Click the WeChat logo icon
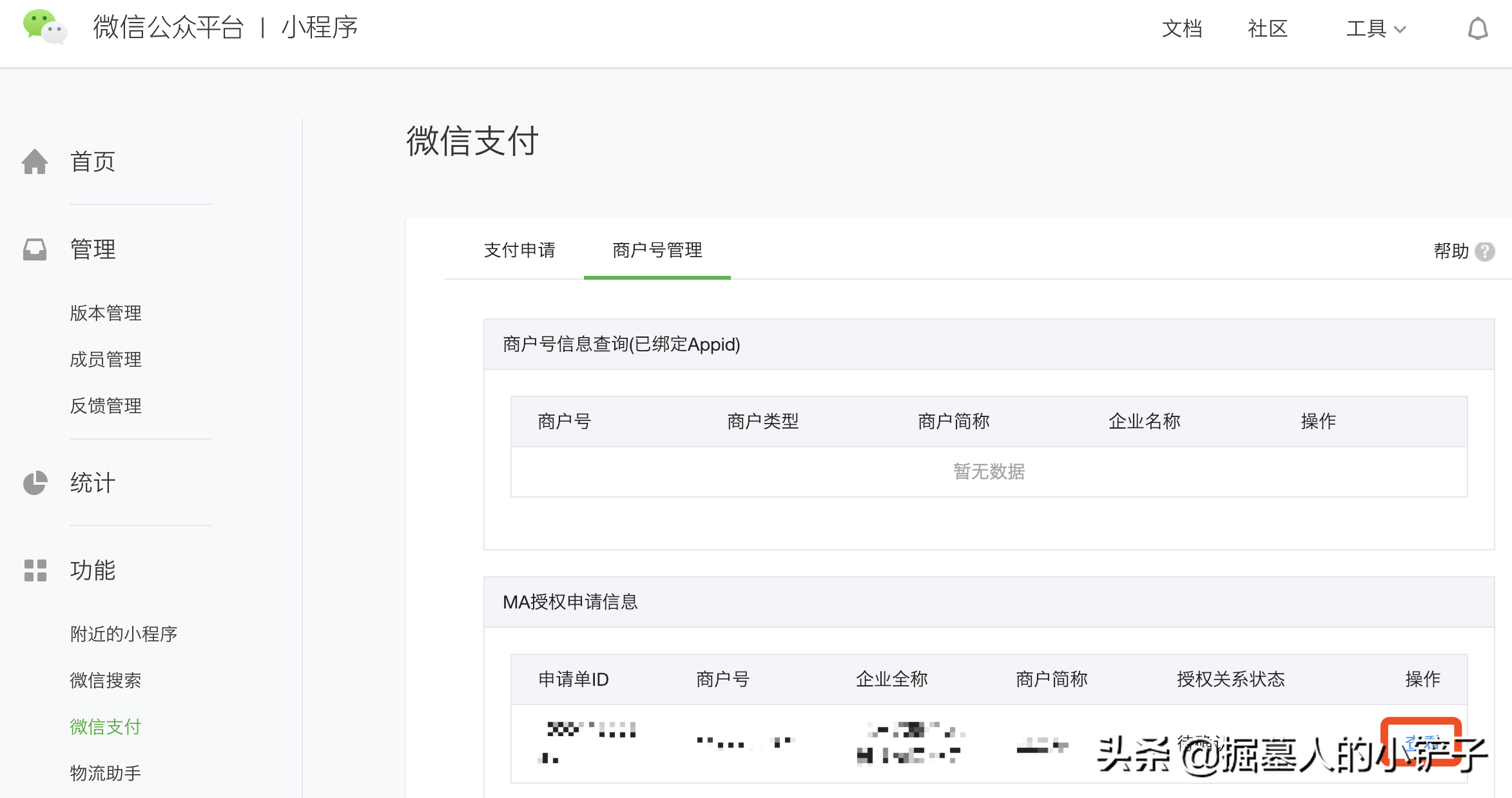 (44, 27)
